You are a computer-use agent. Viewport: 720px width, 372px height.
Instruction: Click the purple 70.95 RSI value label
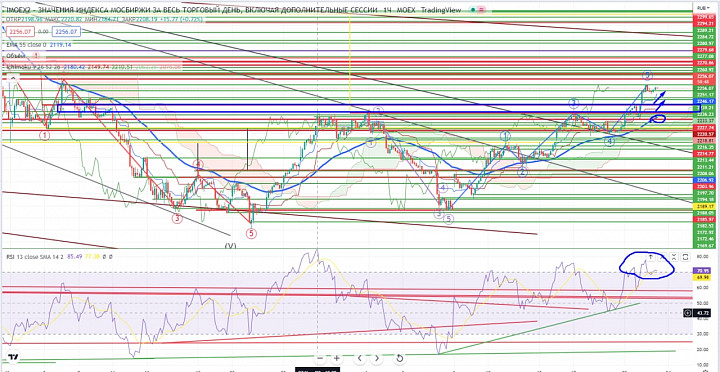point(701,271)
